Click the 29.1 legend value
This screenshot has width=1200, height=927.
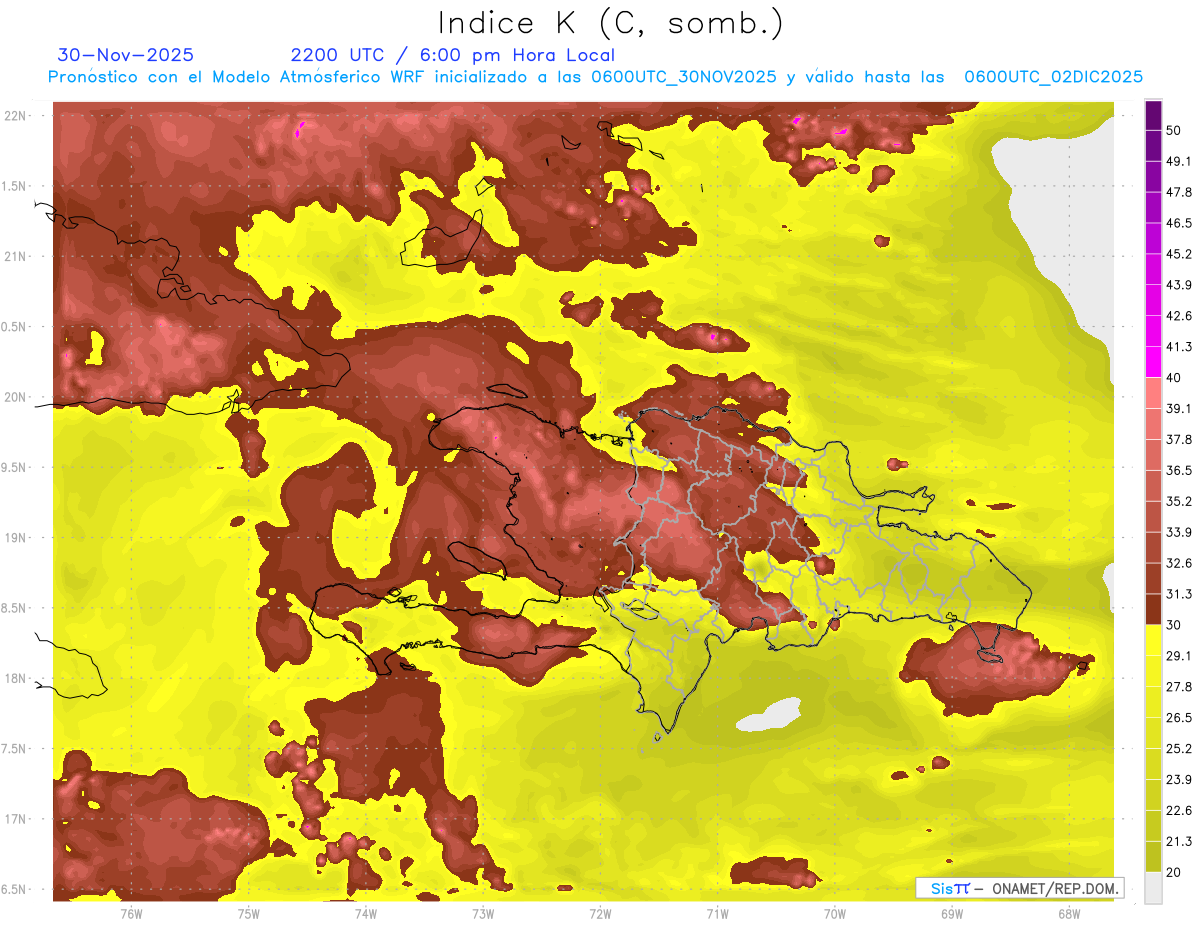[1178, 656]
